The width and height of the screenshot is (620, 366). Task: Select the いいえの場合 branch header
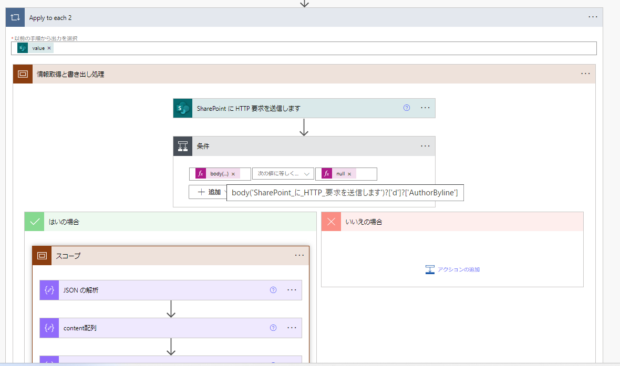point(452,222)
